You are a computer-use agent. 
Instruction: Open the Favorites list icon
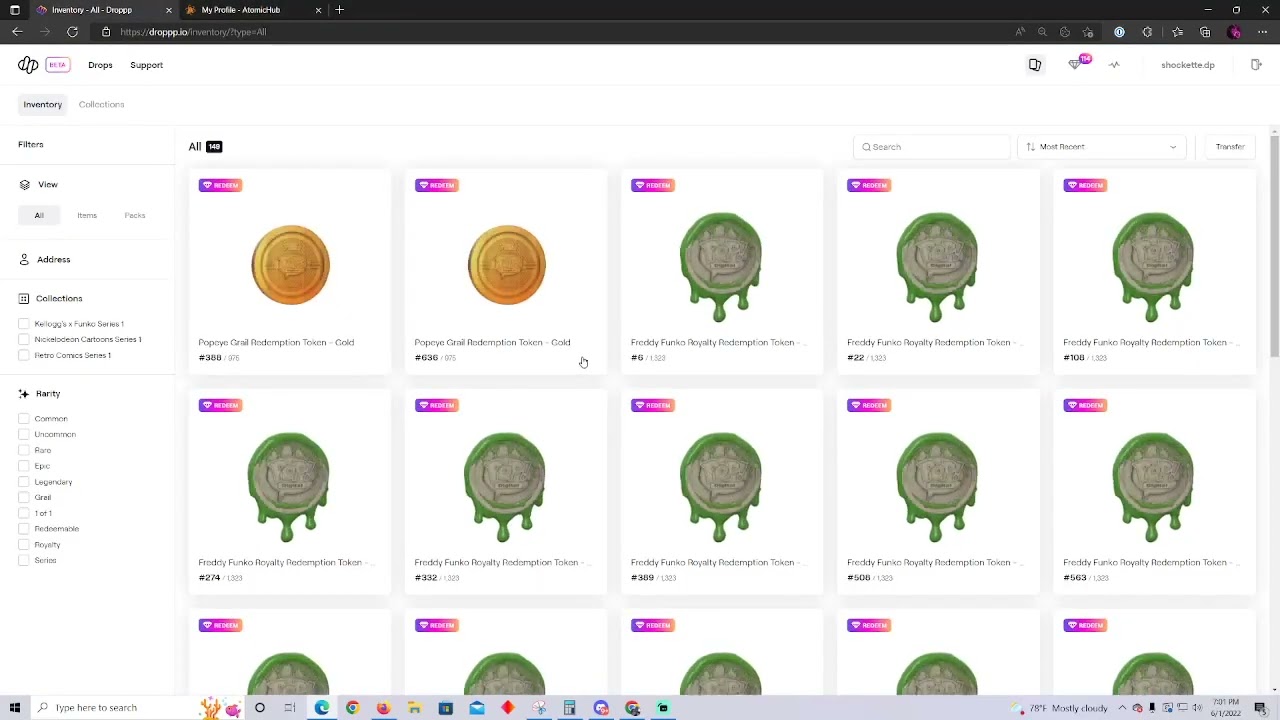[x=1177, y=32]
